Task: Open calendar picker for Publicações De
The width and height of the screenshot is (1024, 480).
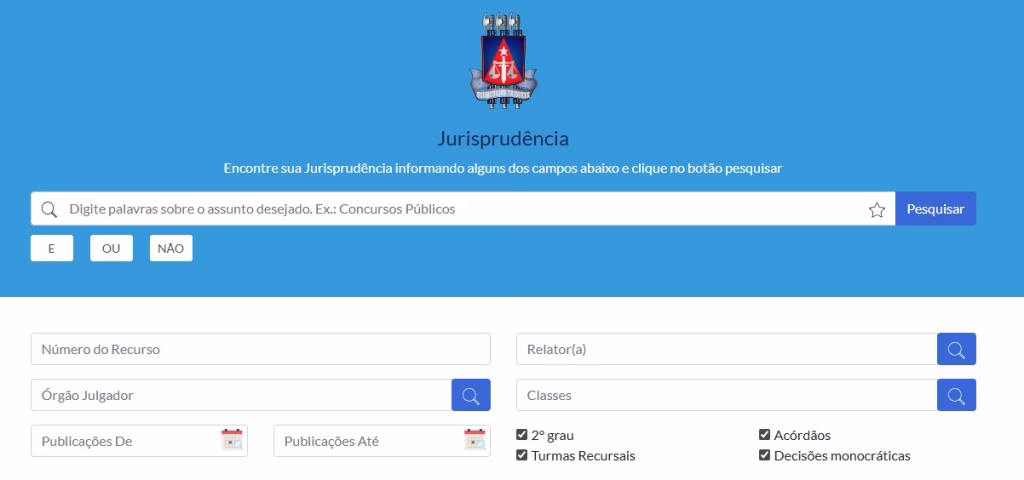Action: 232,440
